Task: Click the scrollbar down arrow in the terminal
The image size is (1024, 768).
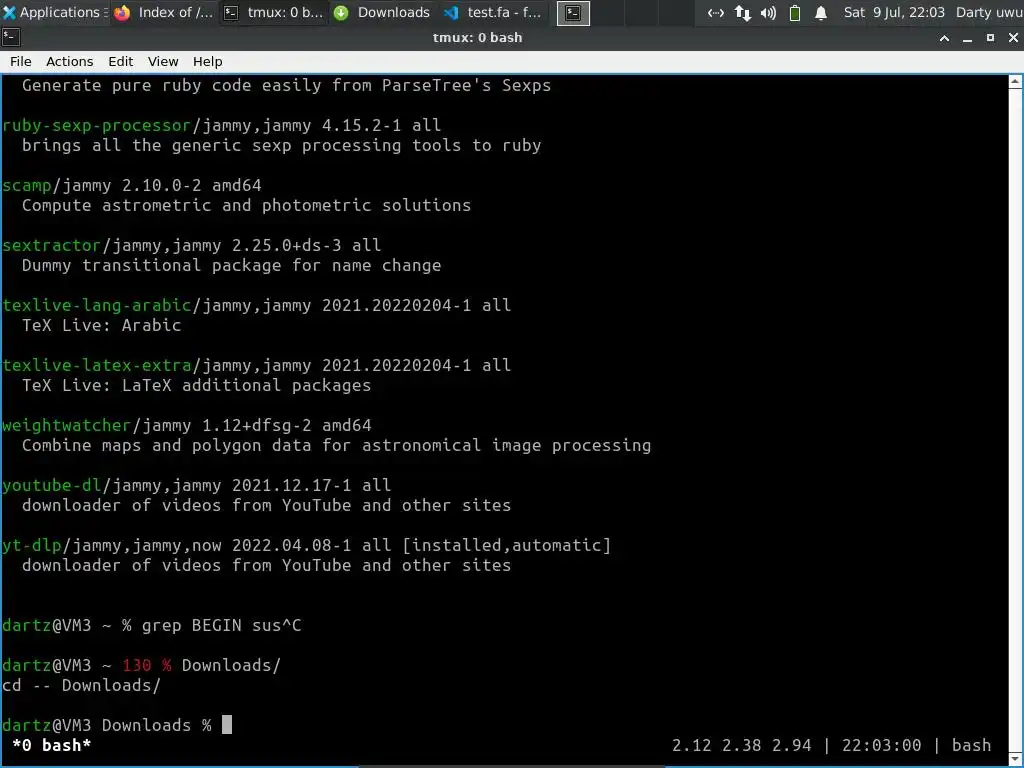Action: coord(1016,758)
